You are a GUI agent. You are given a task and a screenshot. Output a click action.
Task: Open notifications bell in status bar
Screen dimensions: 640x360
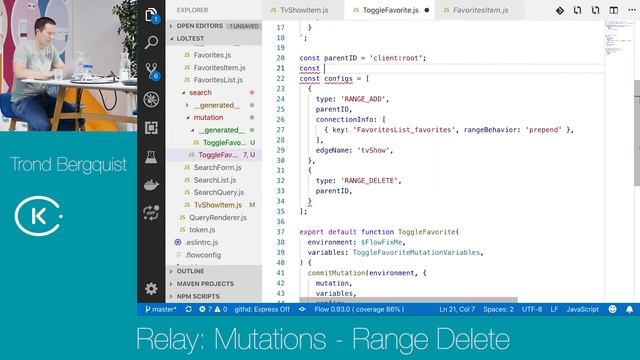pos(629,309)
